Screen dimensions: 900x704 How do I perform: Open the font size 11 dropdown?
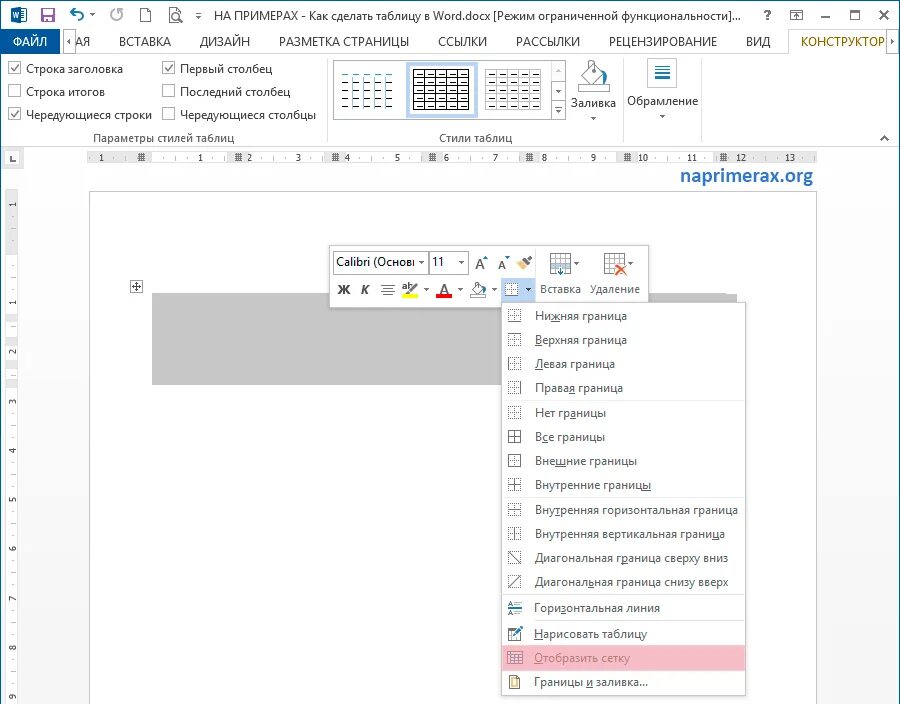(461, 263)
